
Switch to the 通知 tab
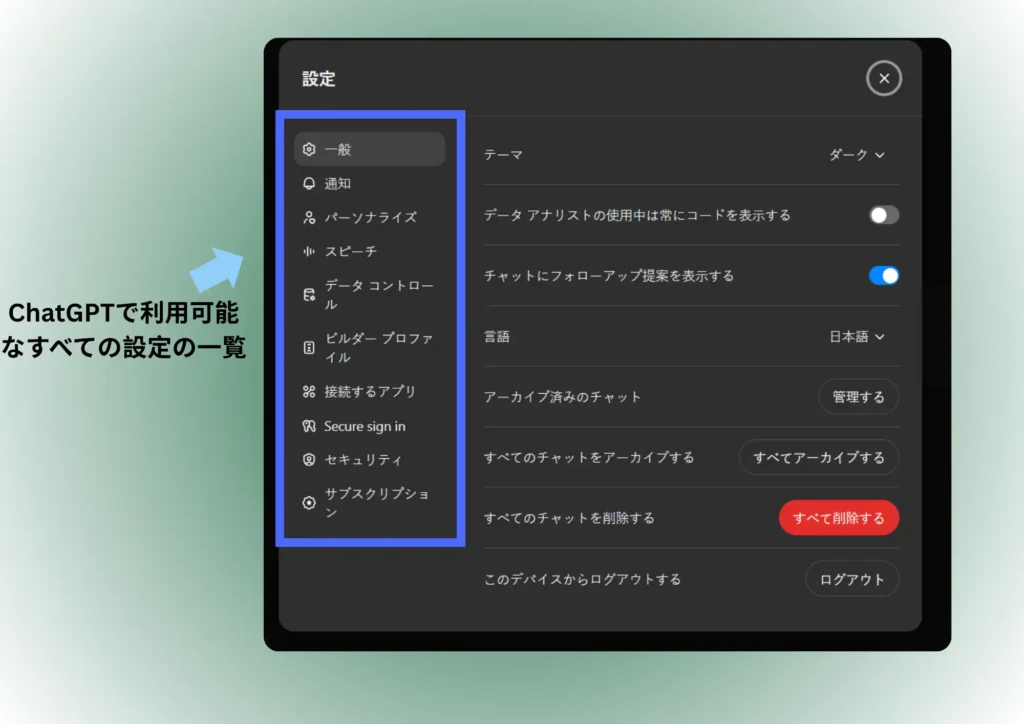(x=370, y=183)
